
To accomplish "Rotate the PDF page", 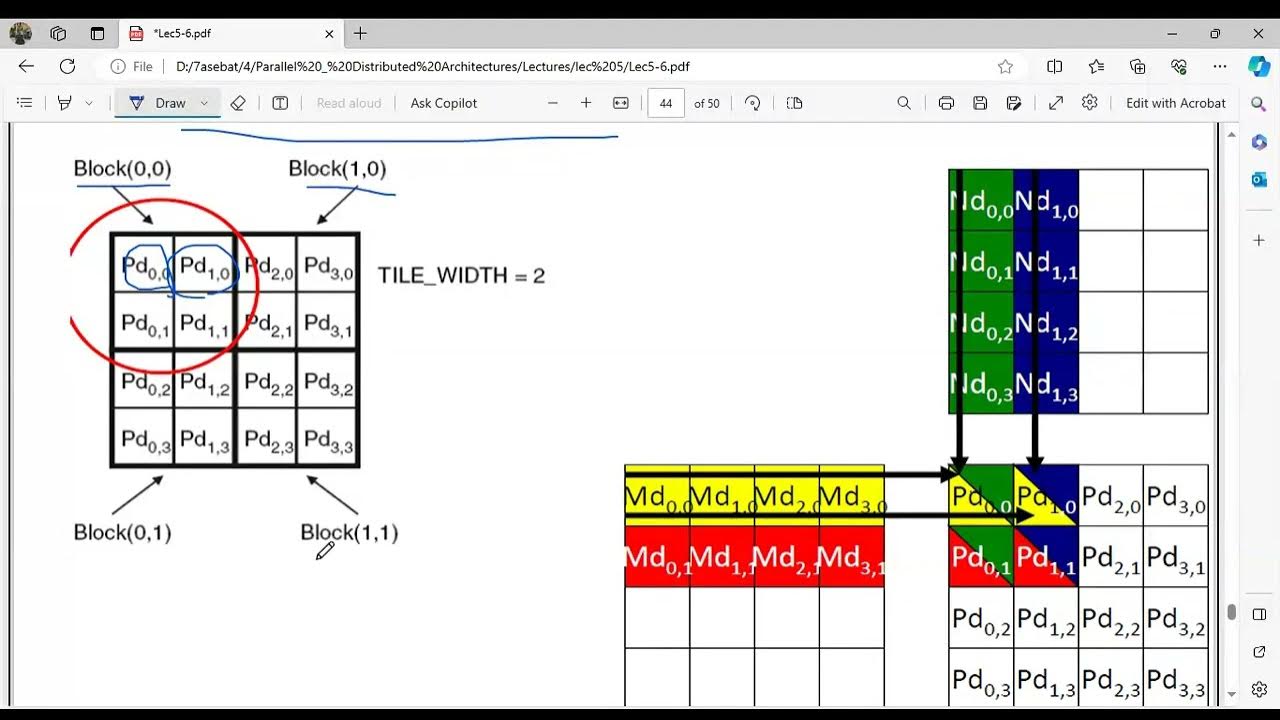I will [753, 103].
